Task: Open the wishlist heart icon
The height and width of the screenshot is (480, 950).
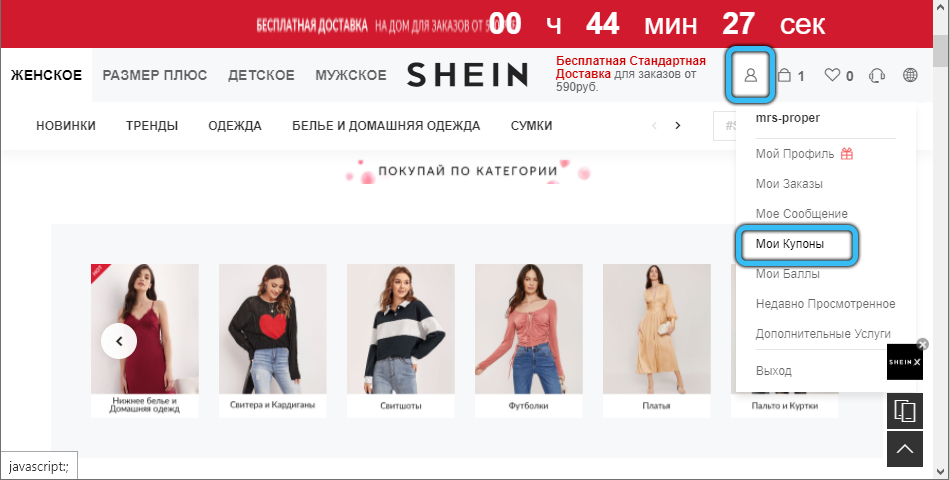Action: [832, 75]
